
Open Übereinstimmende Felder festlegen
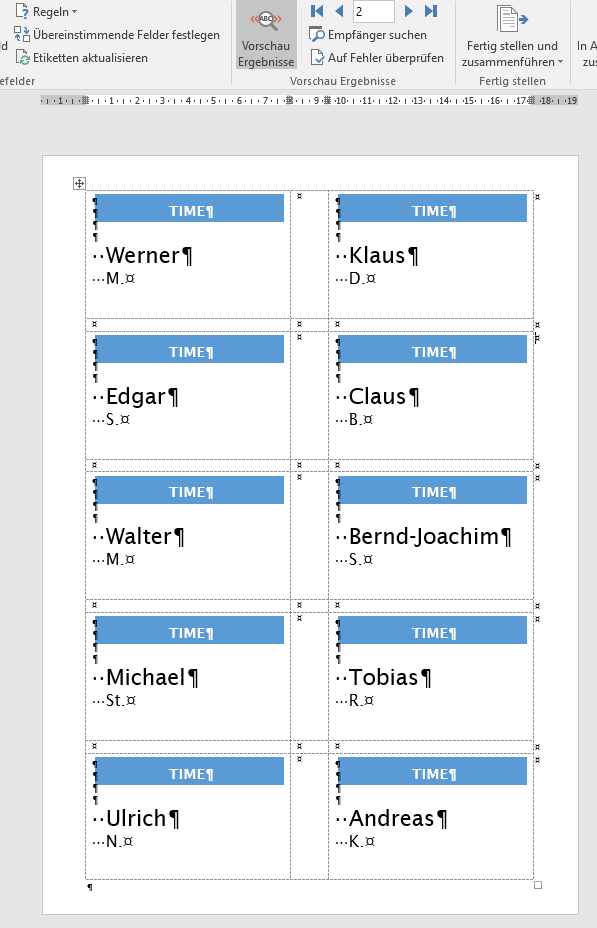[x=117, y=34]
